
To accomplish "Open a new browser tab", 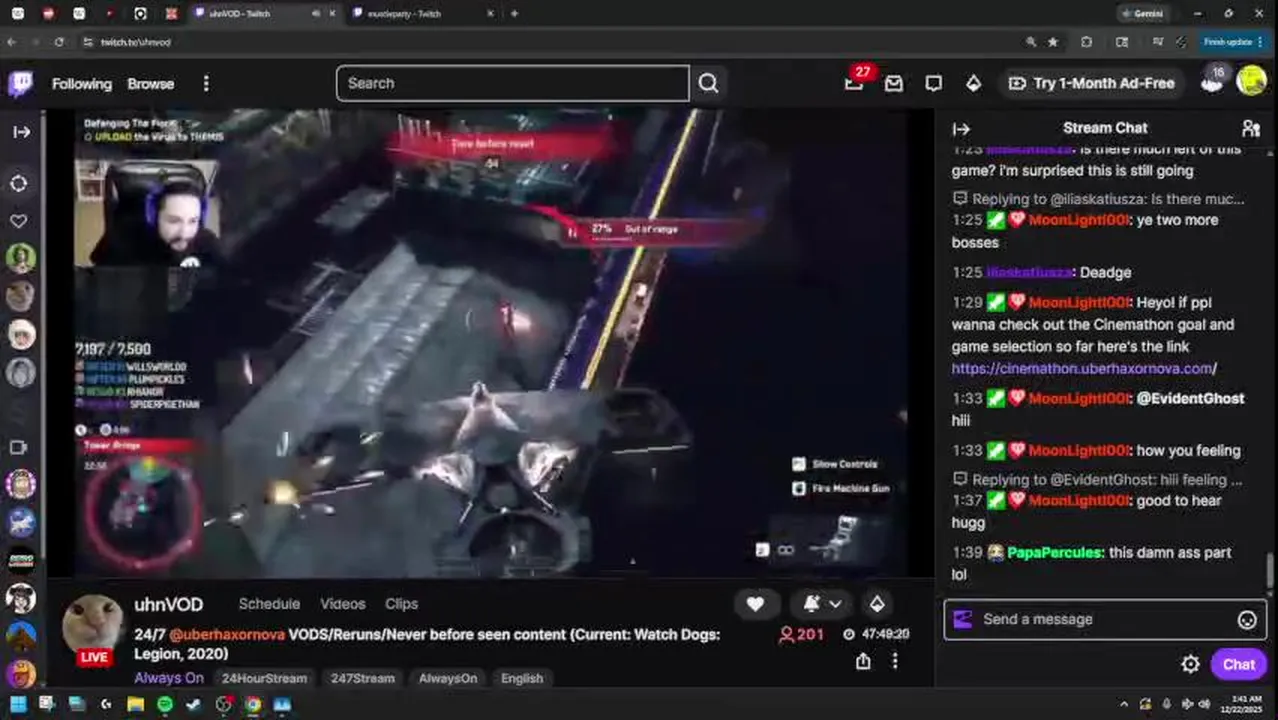I will (x=514, y=14).
